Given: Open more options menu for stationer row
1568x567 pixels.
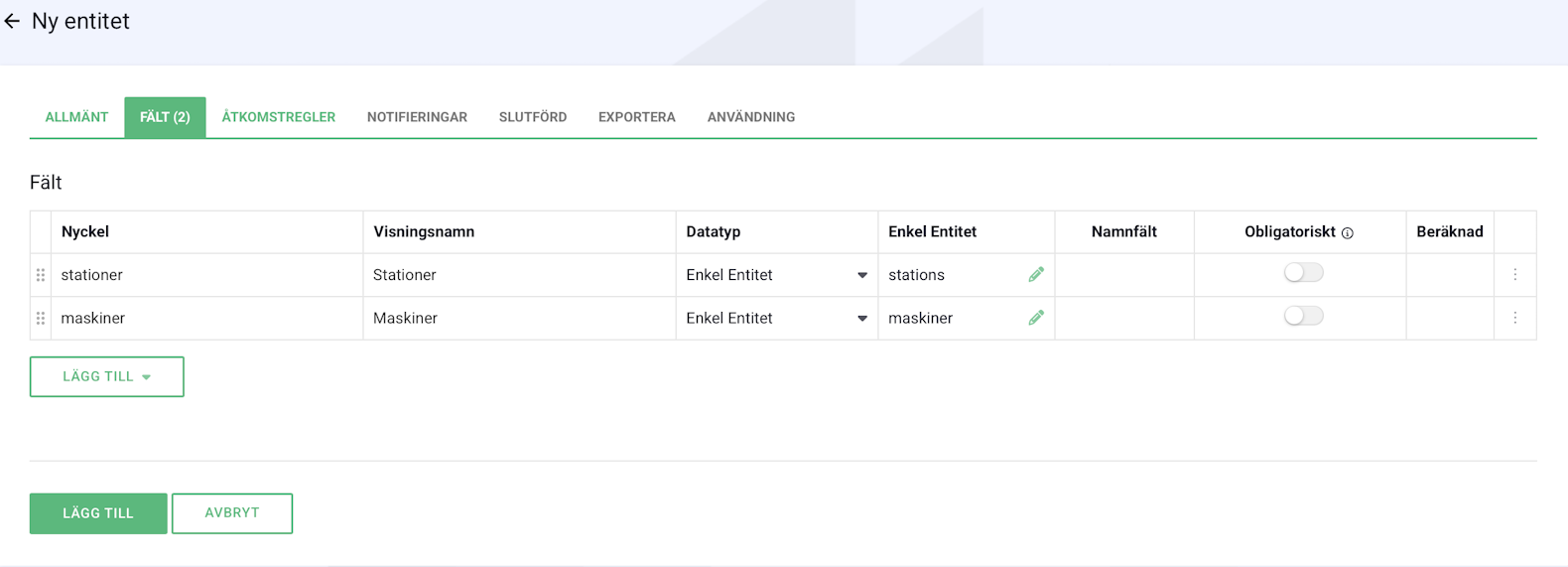Looking at the screenshot, I should (1515, 275).
